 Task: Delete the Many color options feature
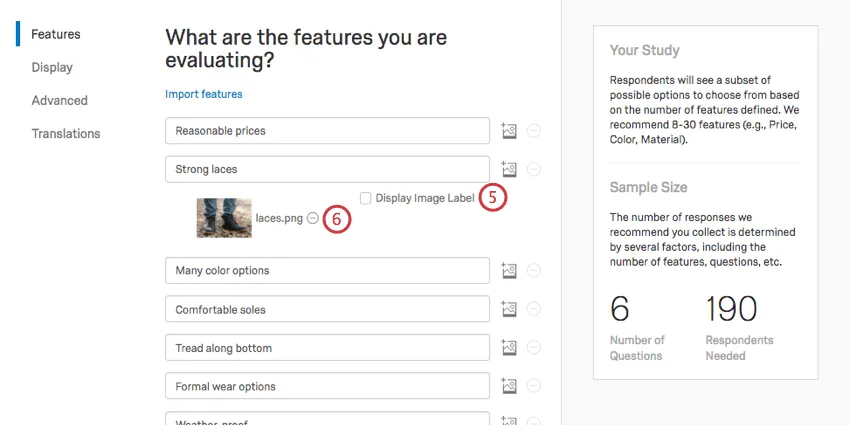534,270
